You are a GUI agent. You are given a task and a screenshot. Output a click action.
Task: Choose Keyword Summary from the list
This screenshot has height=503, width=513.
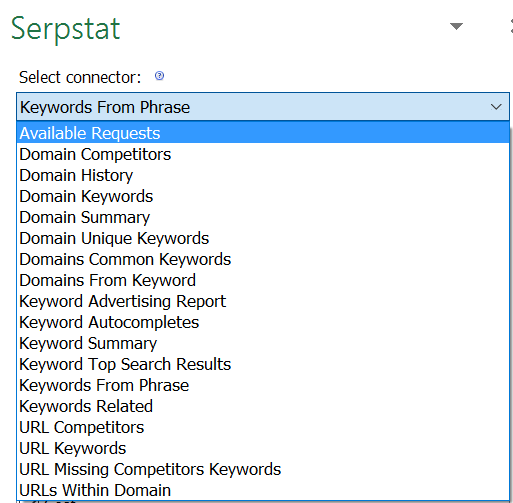point(263,343)
